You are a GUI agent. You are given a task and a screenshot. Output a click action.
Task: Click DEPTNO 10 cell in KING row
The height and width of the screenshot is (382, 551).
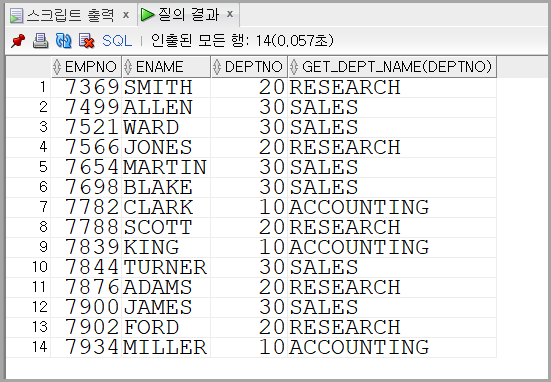pyautogui.click(x=249, y=247)
